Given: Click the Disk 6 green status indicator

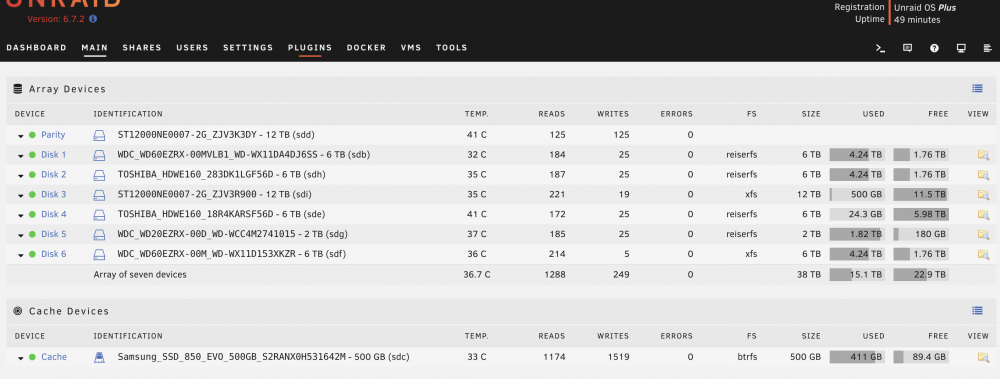Looking at the screenshot, I should [33, 254].
